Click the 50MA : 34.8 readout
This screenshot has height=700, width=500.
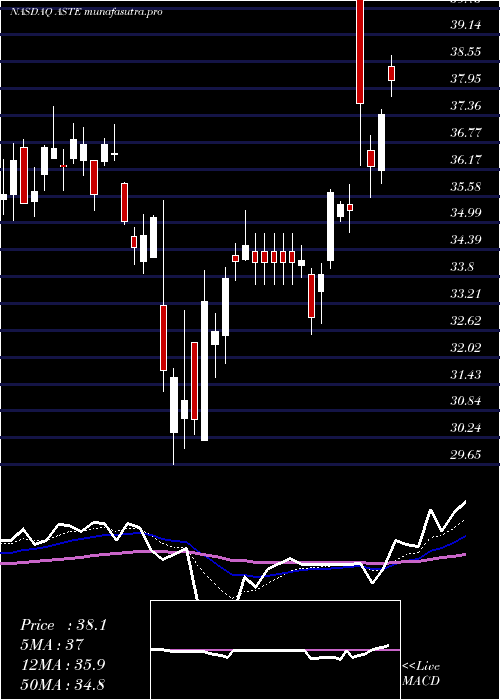point(63,684)
